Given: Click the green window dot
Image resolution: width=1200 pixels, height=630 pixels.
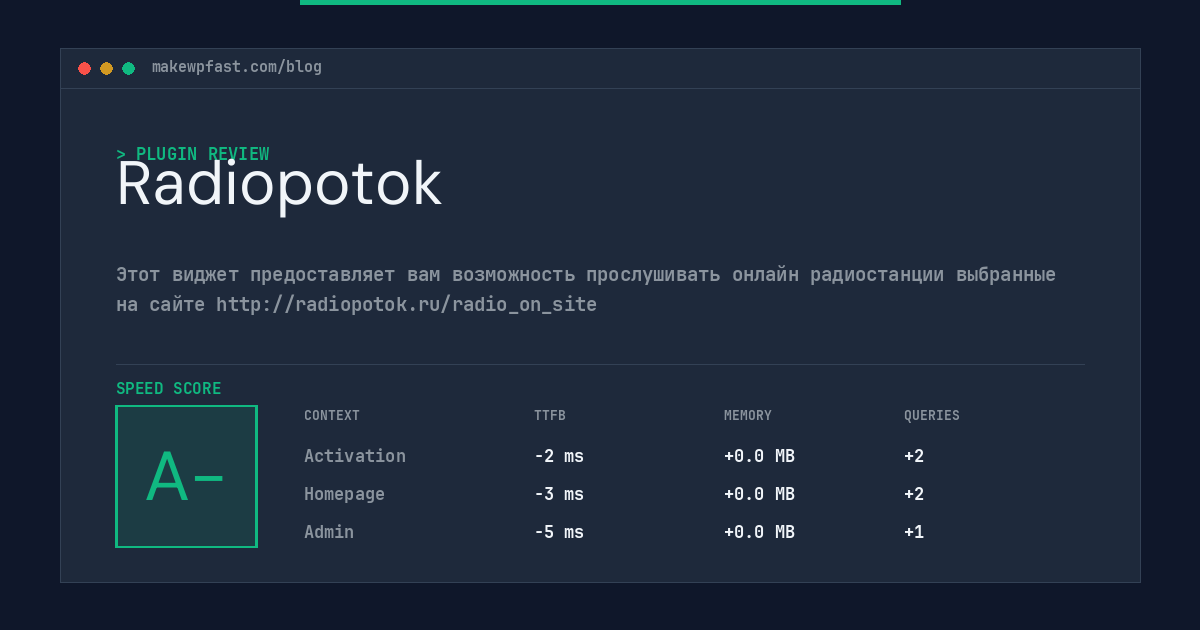Looking at the screenshot, I should tap(128, 68).
